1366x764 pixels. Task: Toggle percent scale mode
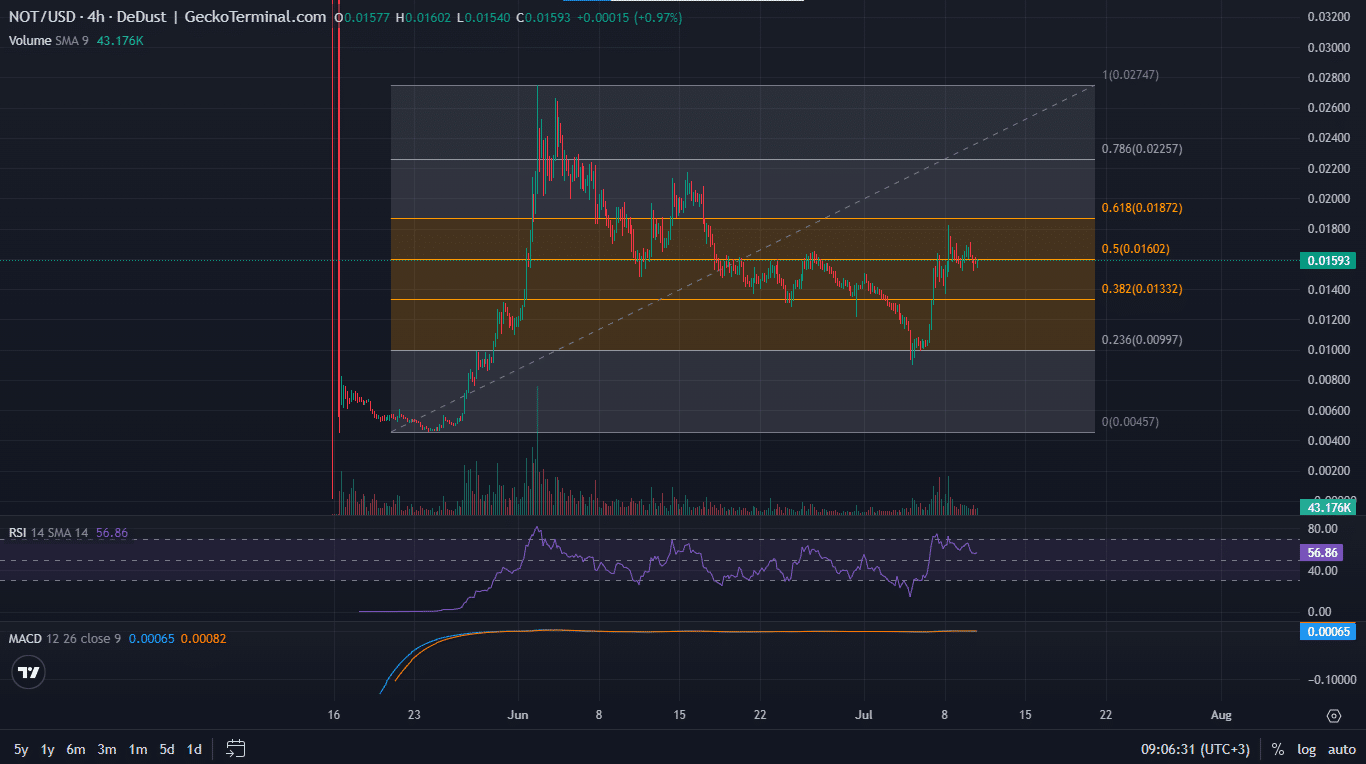[x=1278, y=749]
